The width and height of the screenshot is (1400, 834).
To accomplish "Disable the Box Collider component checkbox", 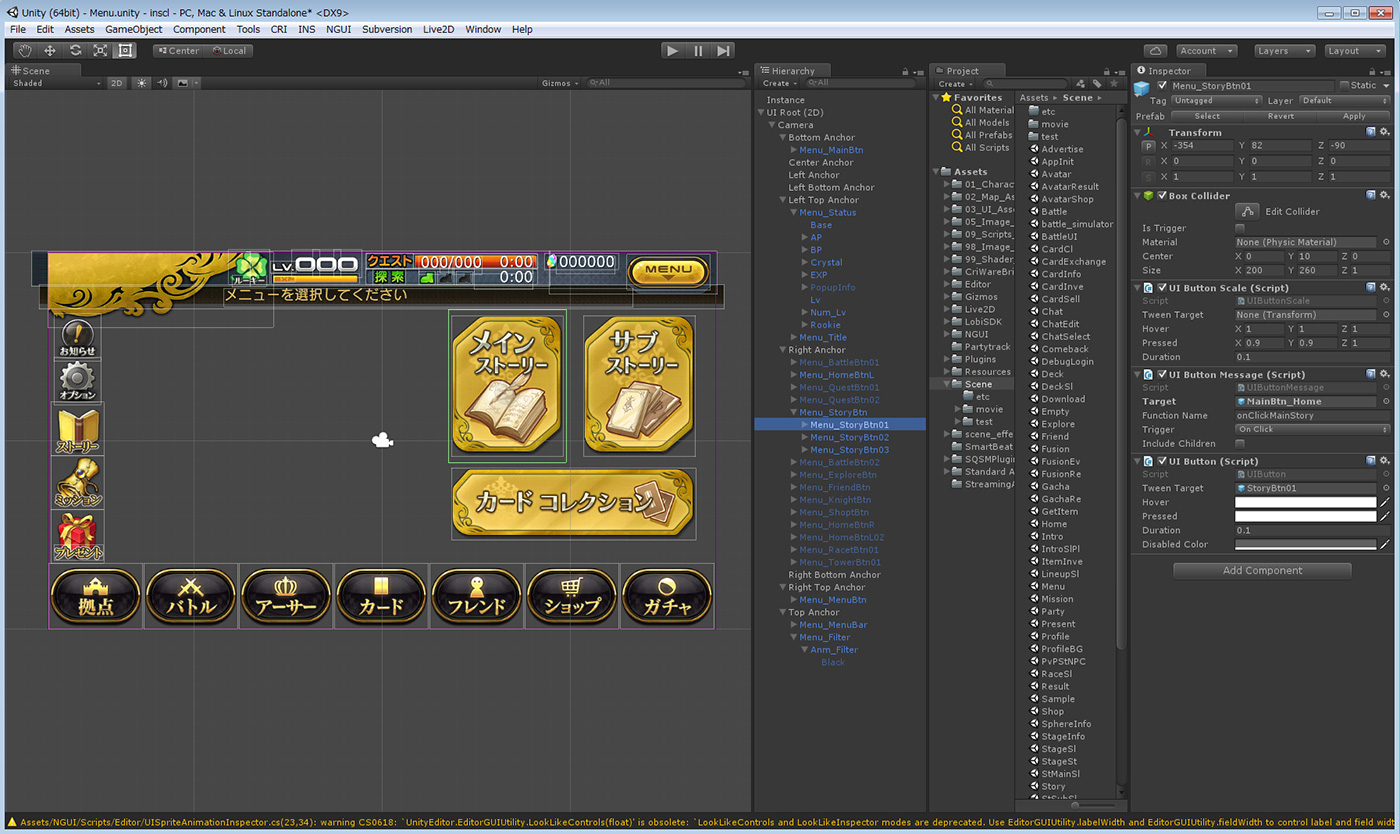I will pyautogui.click(x=1162, y=196).
